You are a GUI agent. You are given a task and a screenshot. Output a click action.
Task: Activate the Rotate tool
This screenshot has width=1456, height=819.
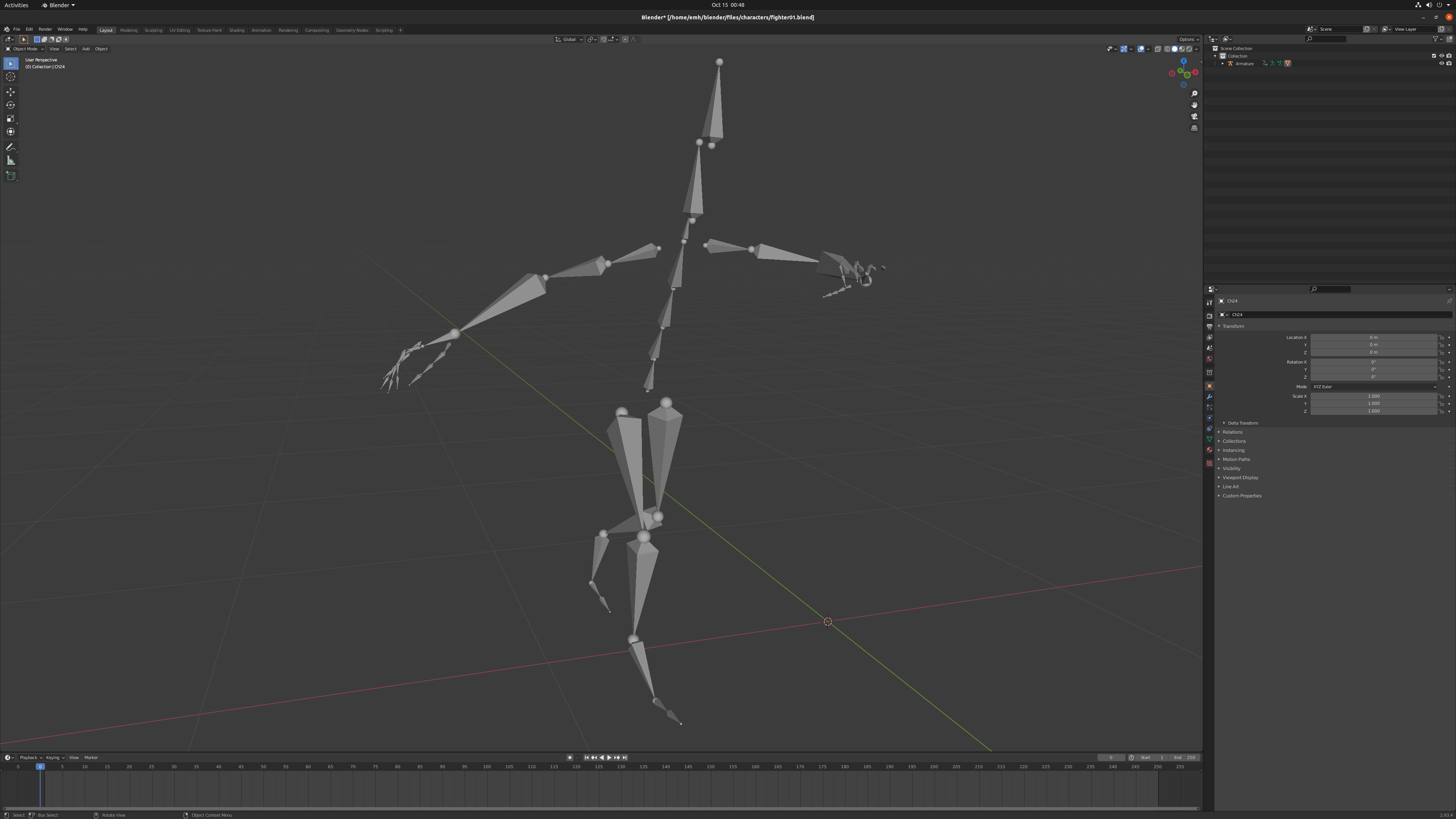pos(11,105)
